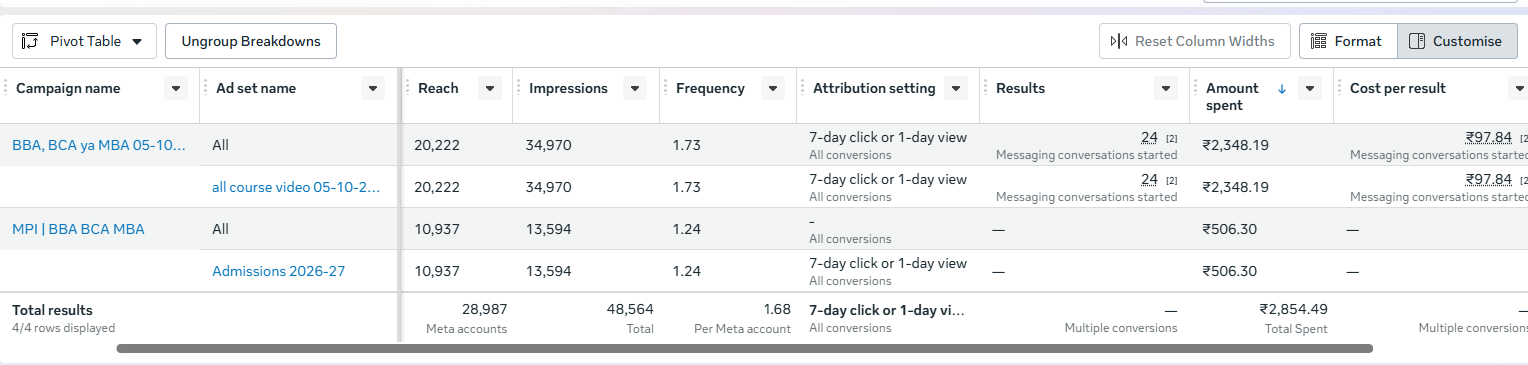The height and width of the screenshot is (365, 1528).
Task: Open Frequency column dropdown arrow
Action: [772, 89]
